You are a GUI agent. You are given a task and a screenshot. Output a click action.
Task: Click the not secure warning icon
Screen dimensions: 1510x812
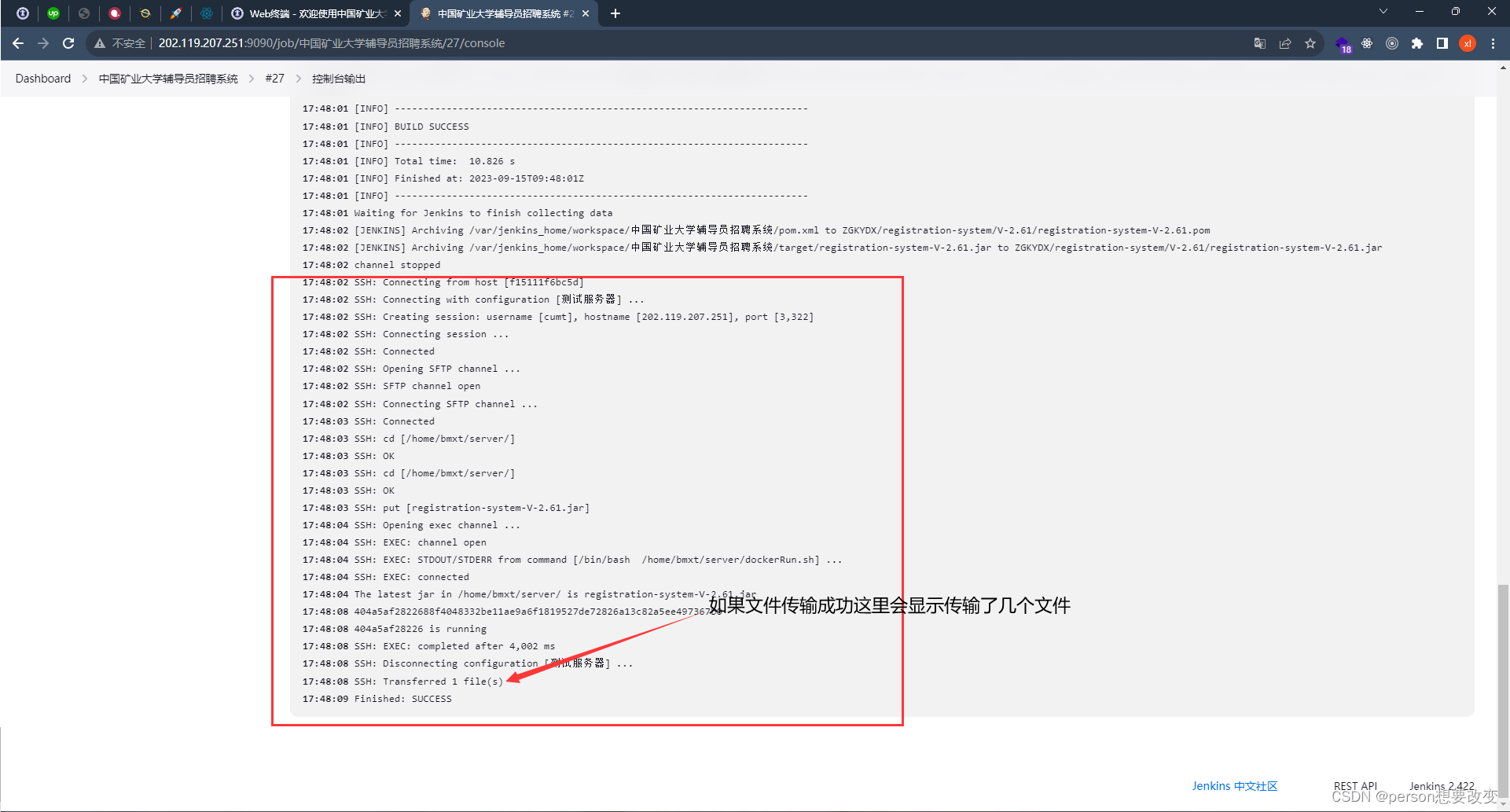pos(100,43)
